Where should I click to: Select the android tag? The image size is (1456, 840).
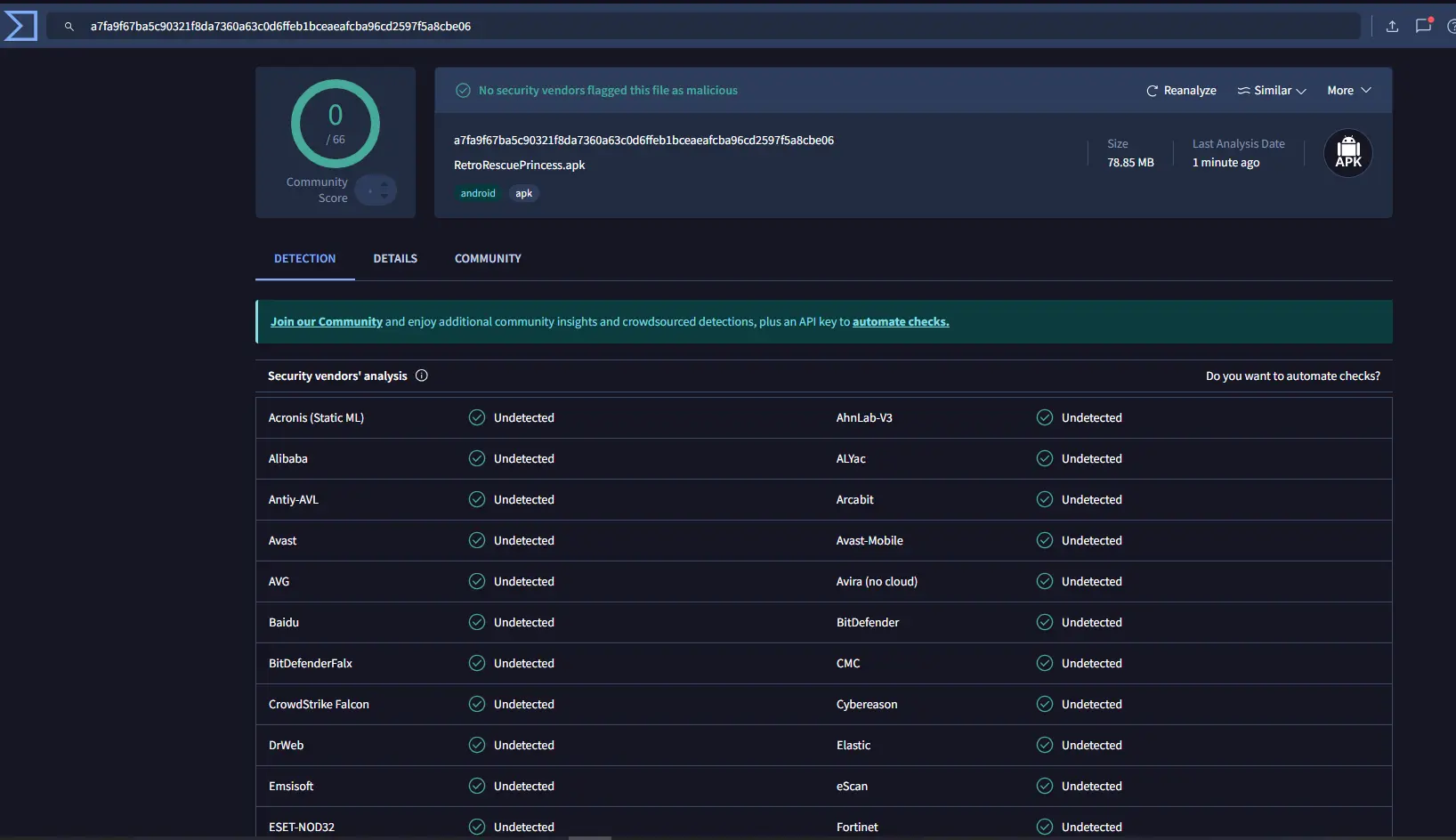[478, 193]
